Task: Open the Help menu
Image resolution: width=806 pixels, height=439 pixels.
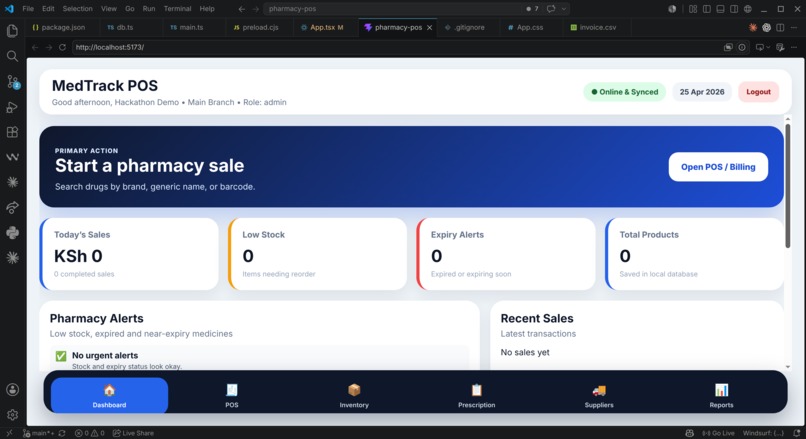Action: 207,9
